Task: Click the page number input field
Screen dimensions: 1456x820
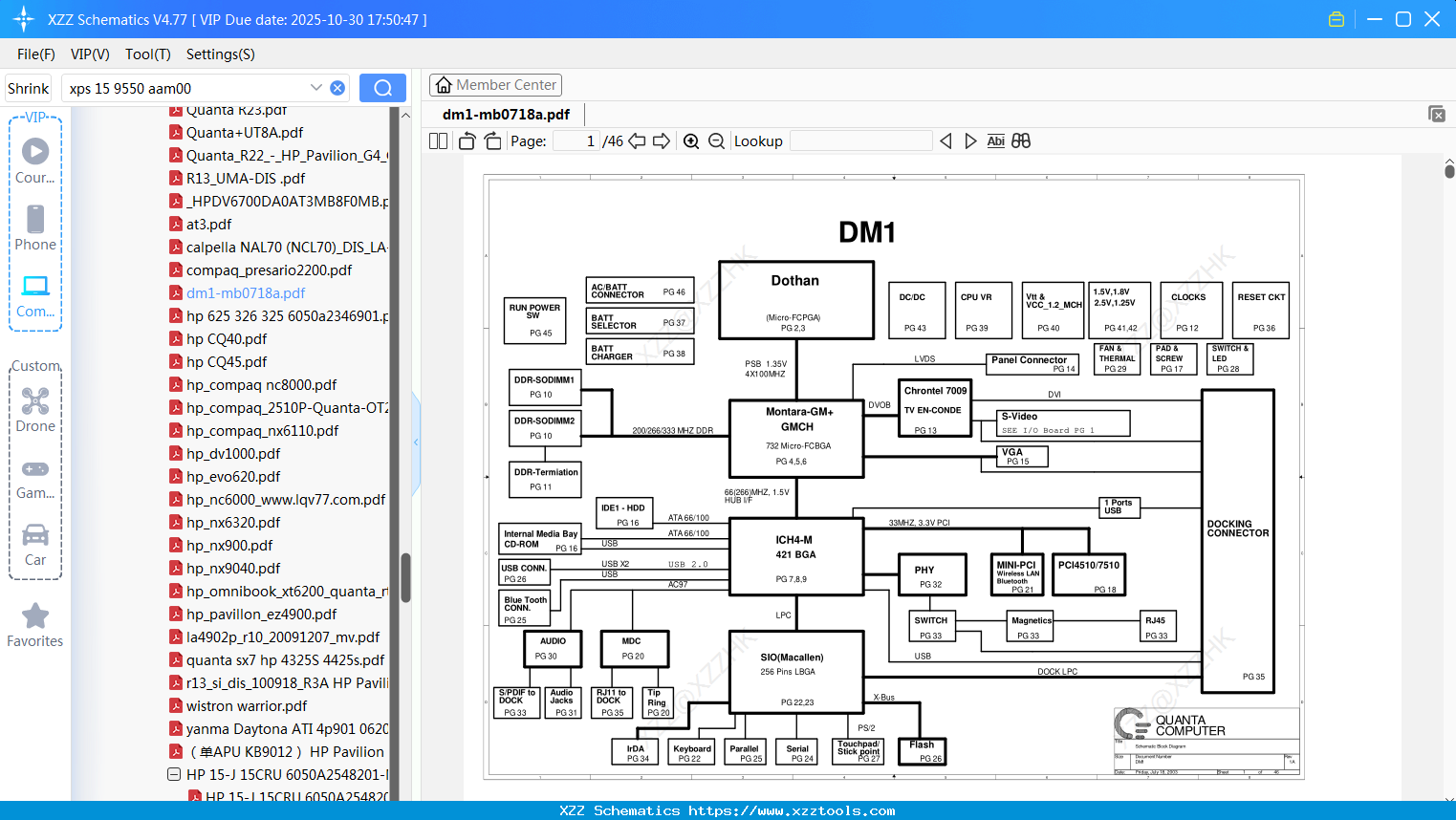Action: pyautogui.click(x=576, y=140)
